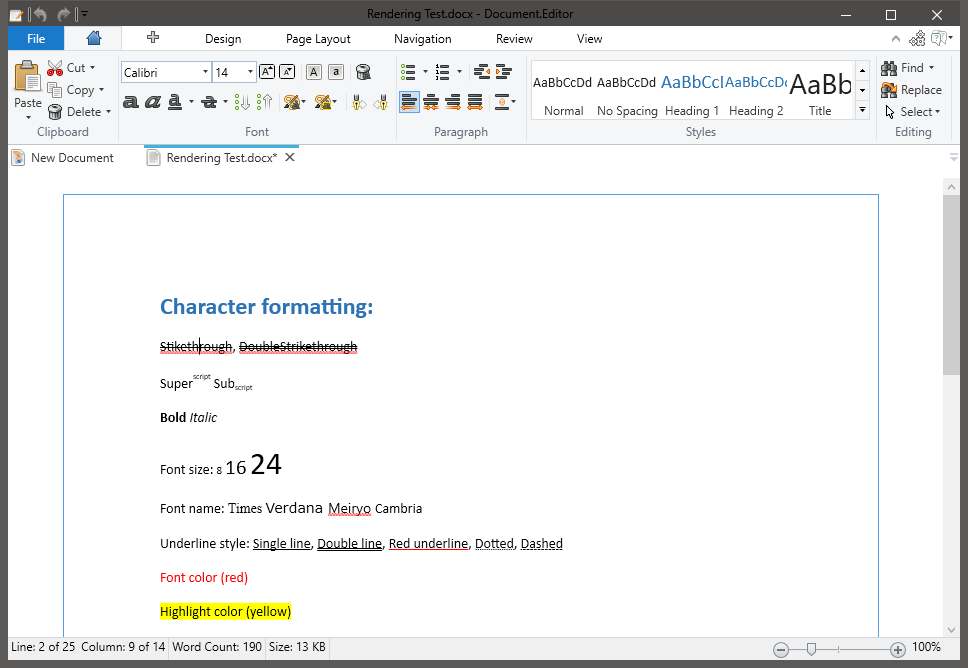Switch to the Review tab
The height and width of the screenshot is (668, 968).
point(514,39)
